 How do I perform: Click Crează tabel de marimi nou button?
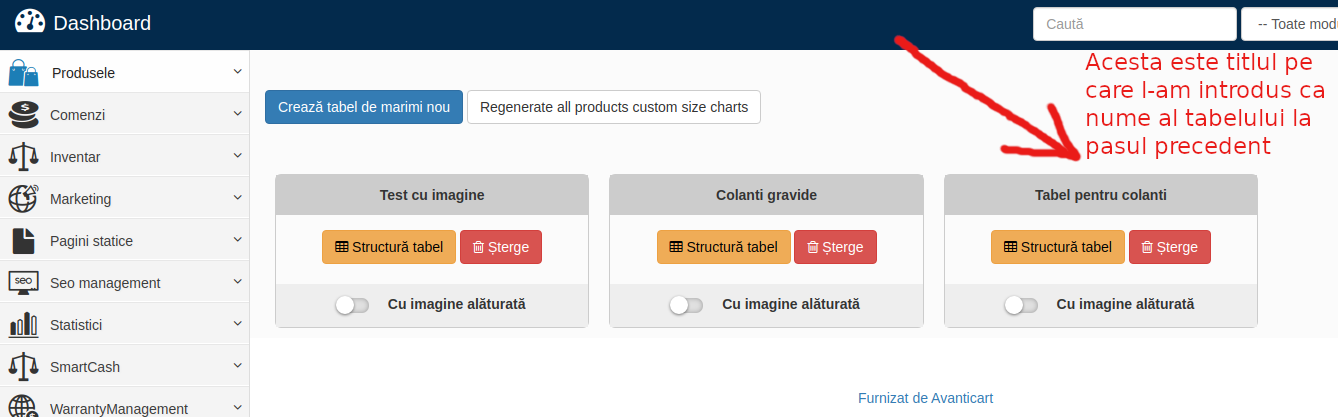pyautogui.click(x=364, y=107)
